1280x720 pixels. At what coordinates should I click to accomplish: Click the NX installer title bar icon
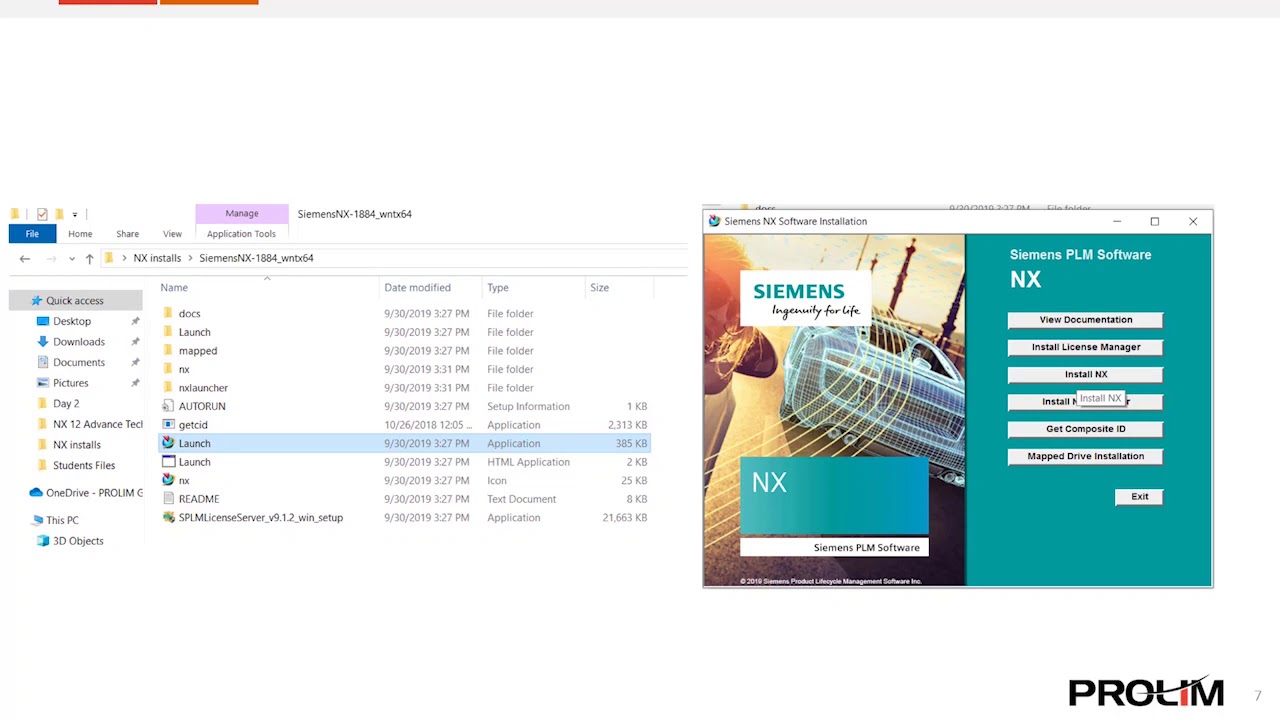(714, 221)
